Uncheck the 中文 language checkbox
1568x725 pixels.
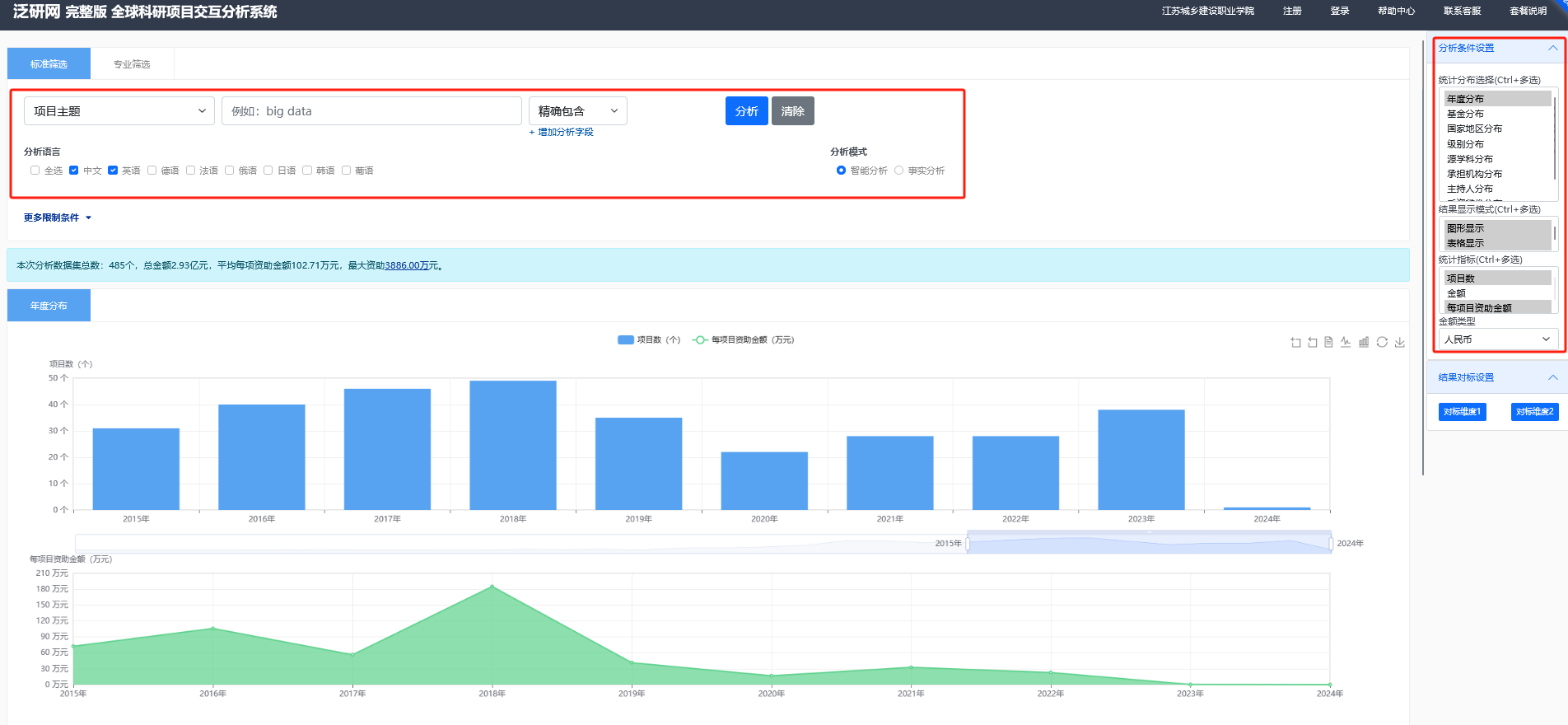pos(73,171)
